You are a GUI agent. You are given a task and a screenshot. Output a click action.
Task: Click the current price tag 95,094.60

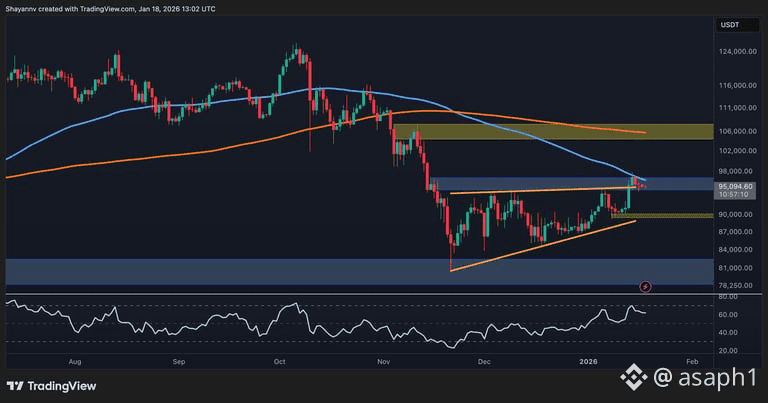click(735, 187)
